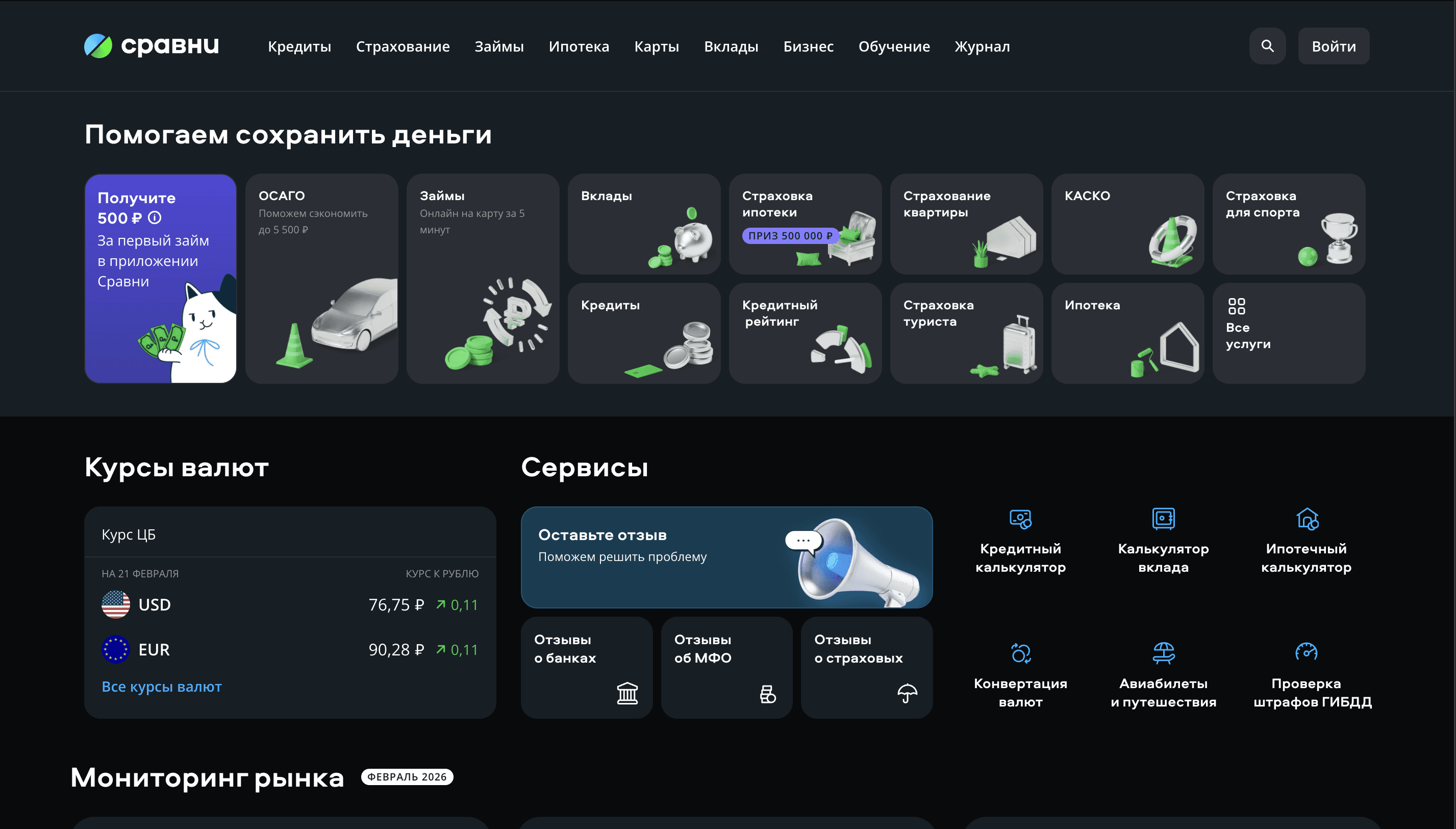Open the Калькулятор вклада safe icon
The image size is (1456, 829).
click(1163, 519)
